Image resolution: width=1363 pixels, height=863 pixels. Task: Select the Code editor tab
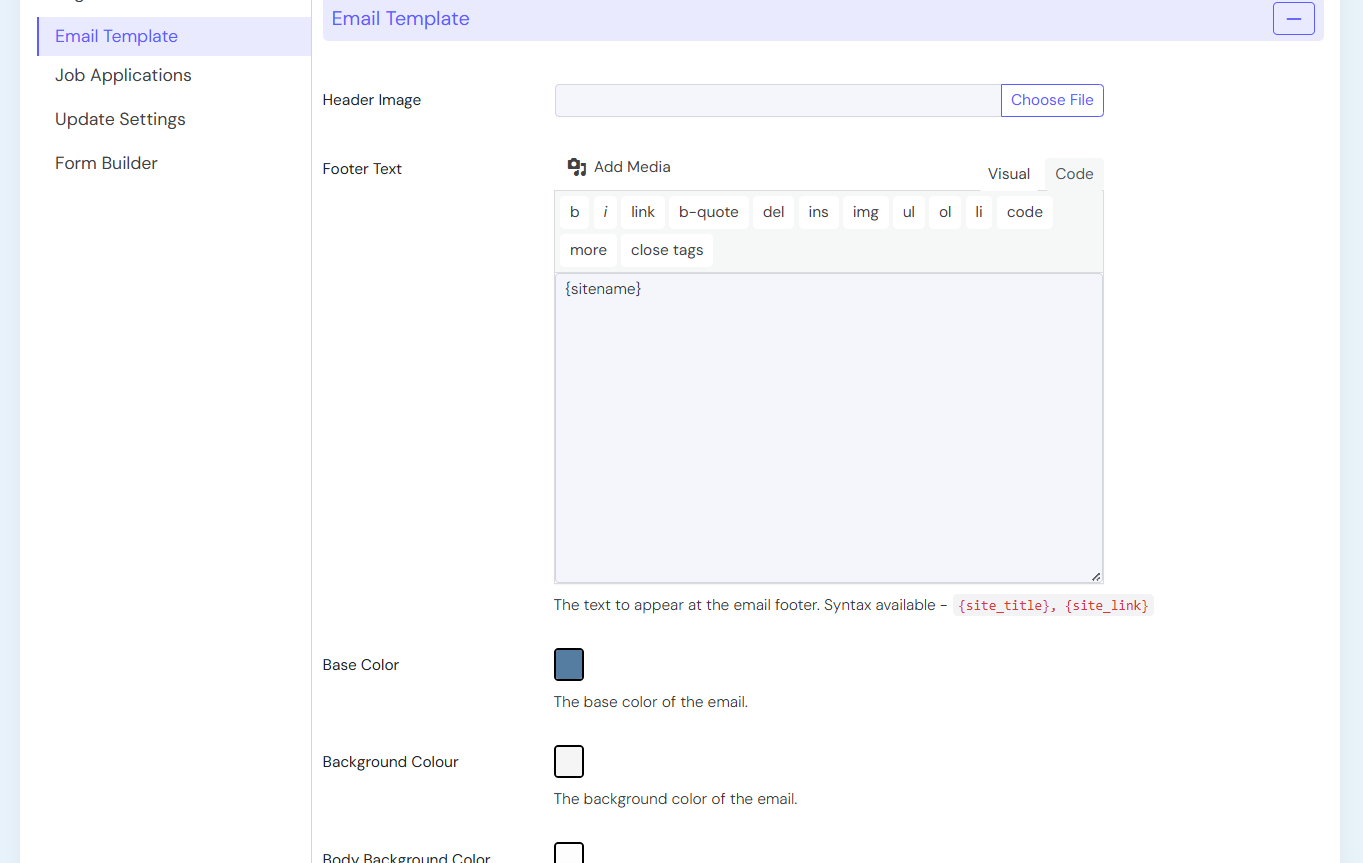1074,174
